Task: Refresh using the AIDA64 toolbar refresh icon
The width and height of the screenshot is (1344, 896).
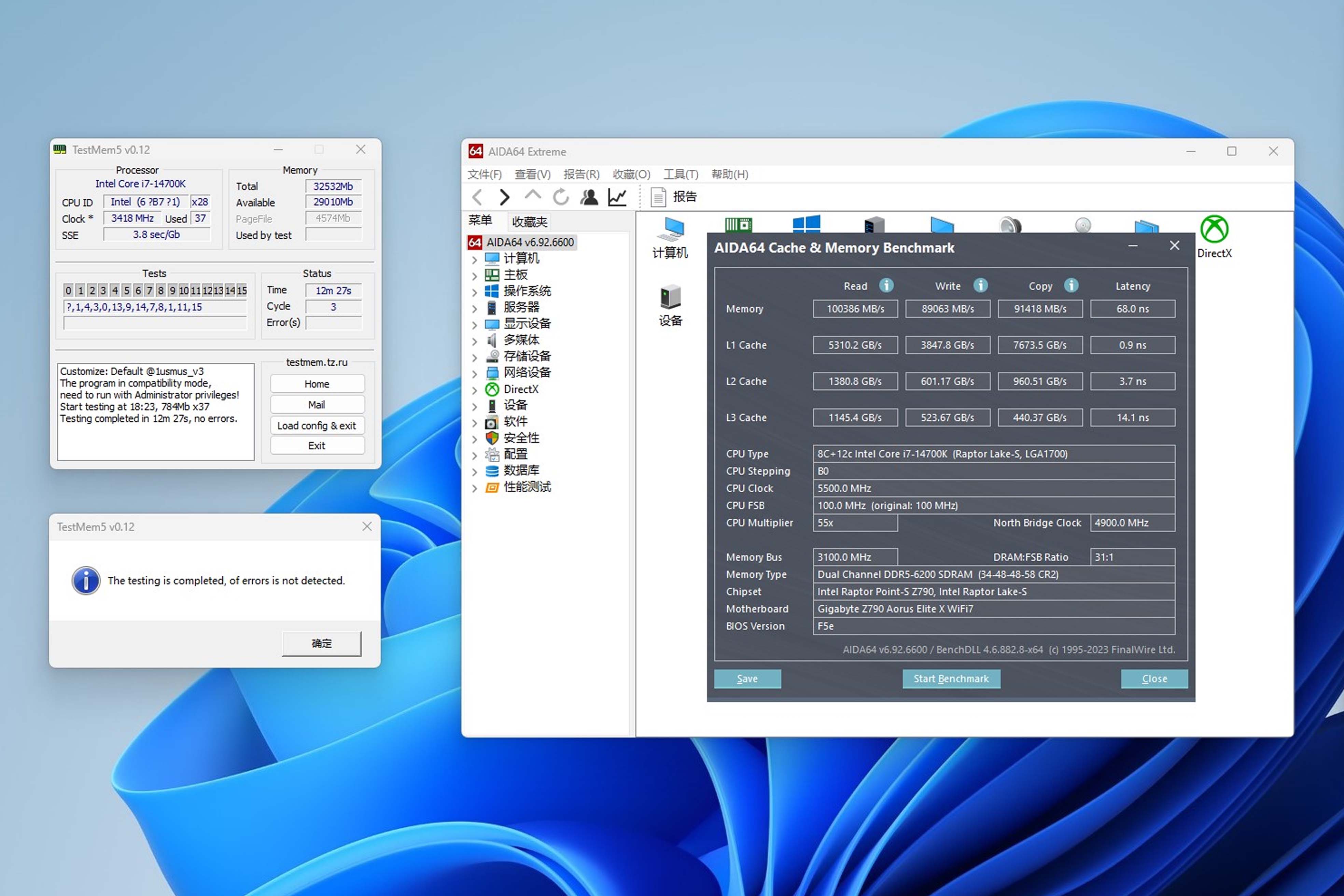Action: click(x=561, y=197)
